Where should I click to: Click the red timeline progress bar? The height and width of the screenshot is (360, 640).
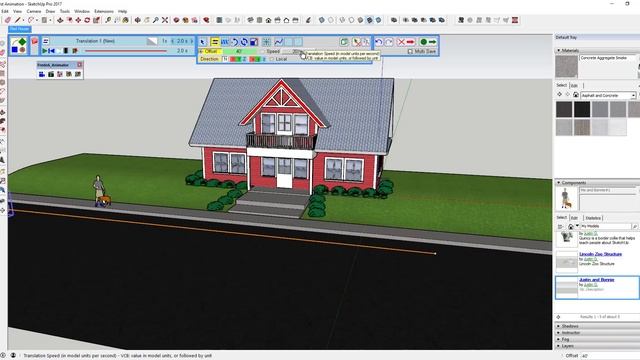pyautogui.click(x=126, y=51)
